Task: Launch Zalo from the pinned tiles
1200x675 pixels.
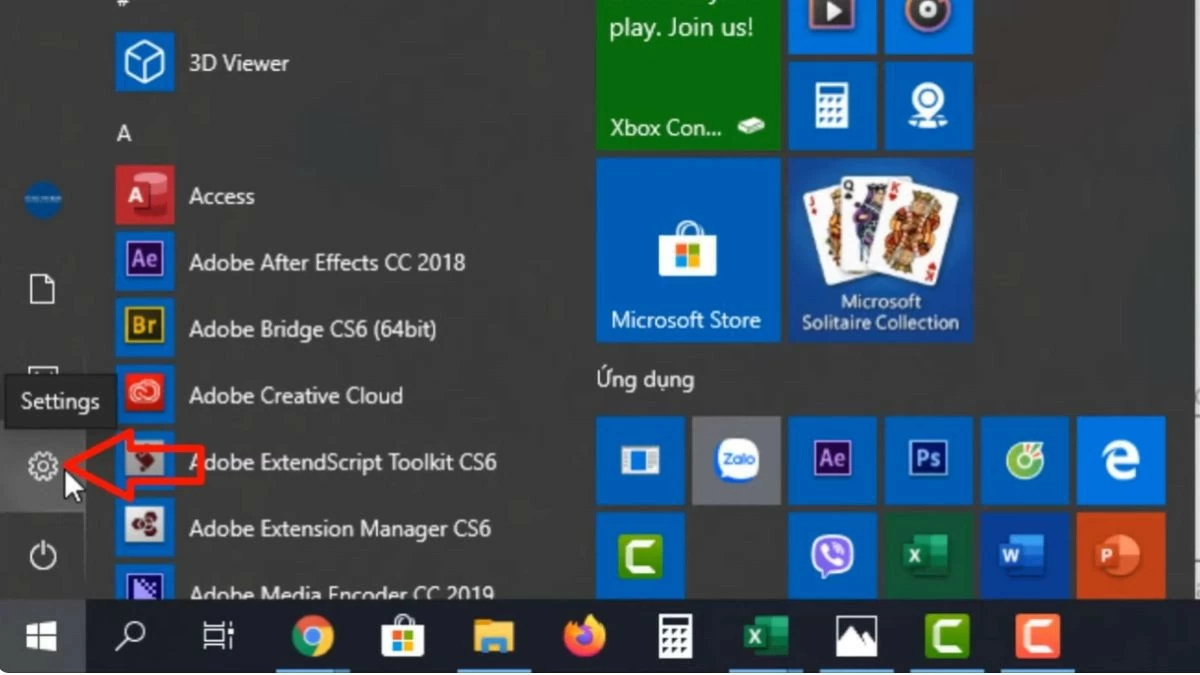Action: click(736, 460)
